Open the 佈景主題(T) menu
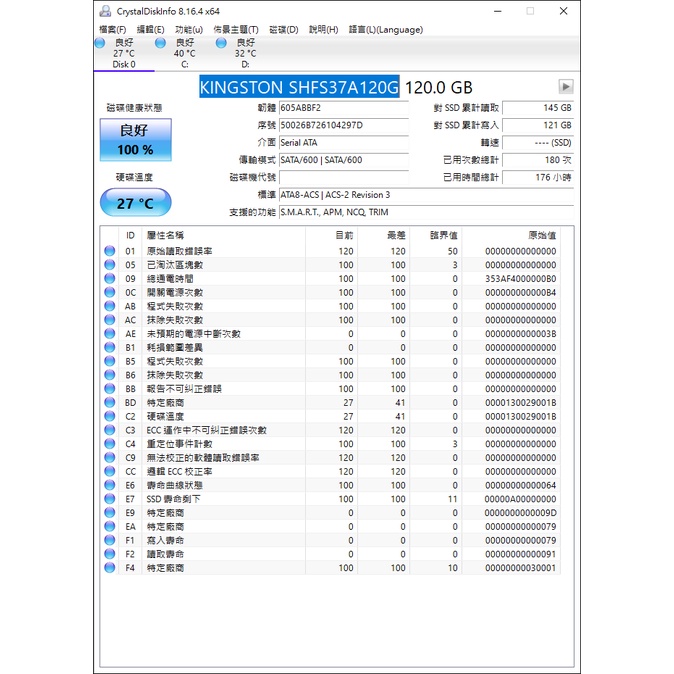 pyautogui.click(x=236, y=29)
